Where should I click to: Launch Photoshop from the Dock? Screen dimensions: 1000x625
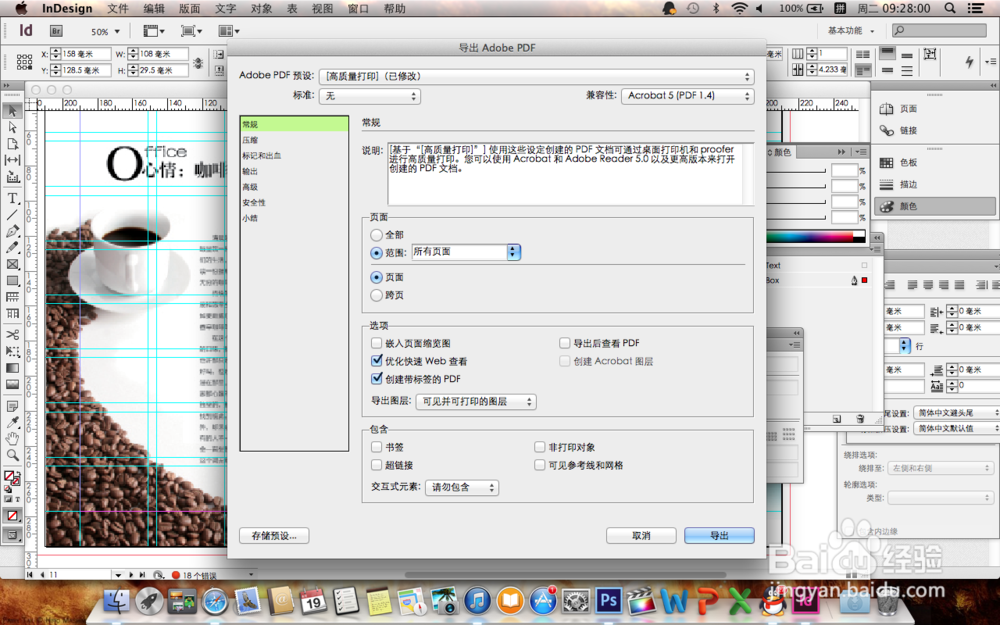[x=608, y=600]
